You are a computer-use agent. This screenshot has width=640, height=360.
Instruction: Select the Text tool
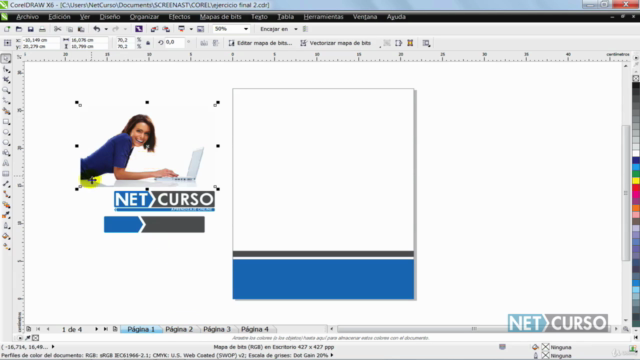click(6, 163)
